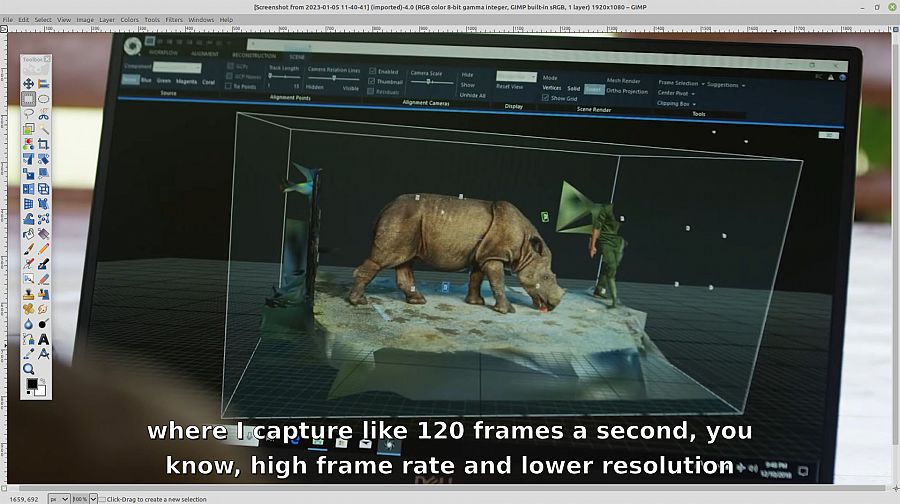The image size is (900, 504).
Task: Click the 100% zoom input field
Action: (x=80, y=499)
